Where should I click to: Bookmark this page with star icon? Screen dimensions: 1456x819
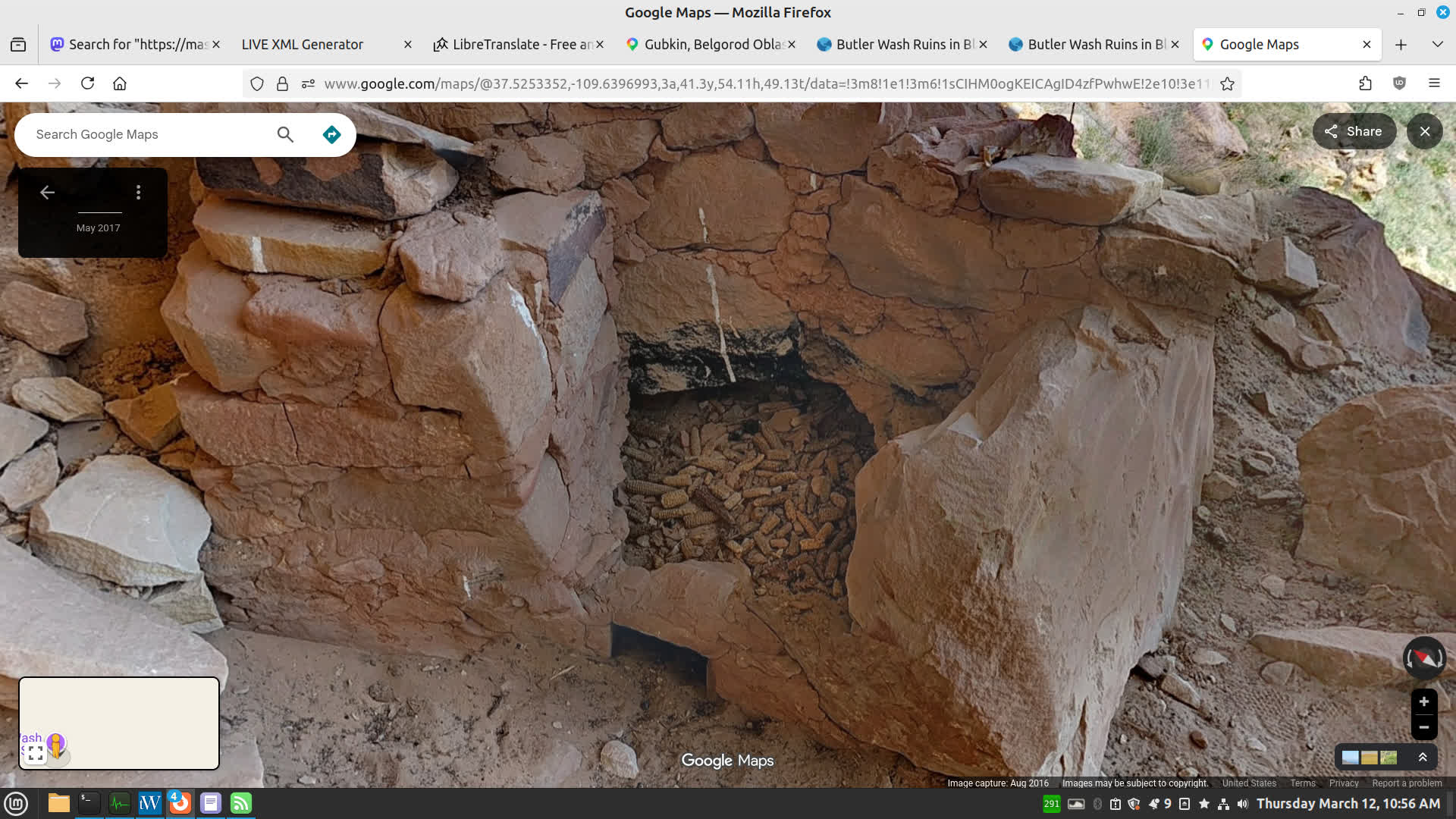pos(1227,83)
